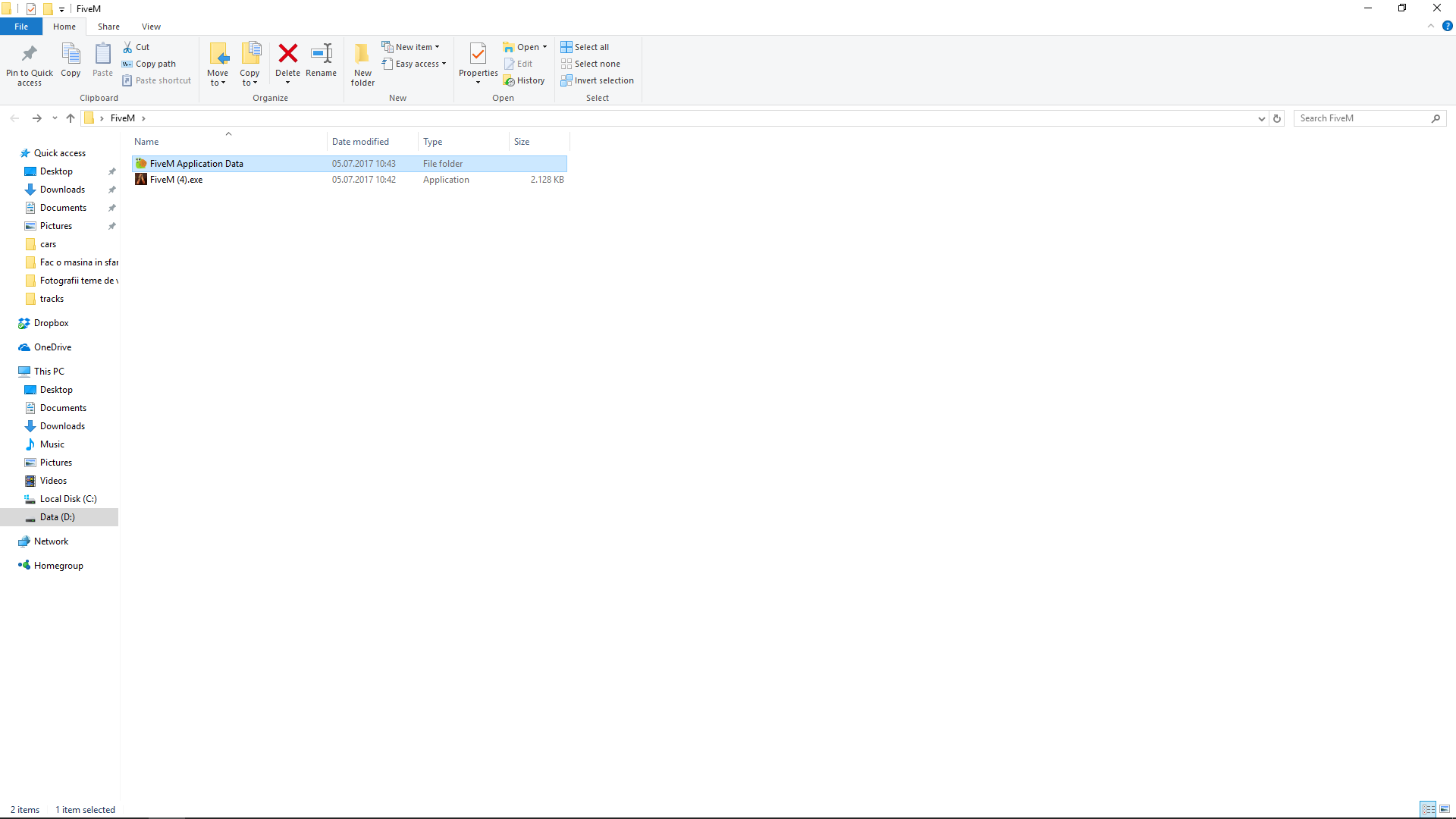Image resolution: width=1456 pixels, height=819 pixels.
Task: Select FiveM Application Data folder
Action: point(350,164)
